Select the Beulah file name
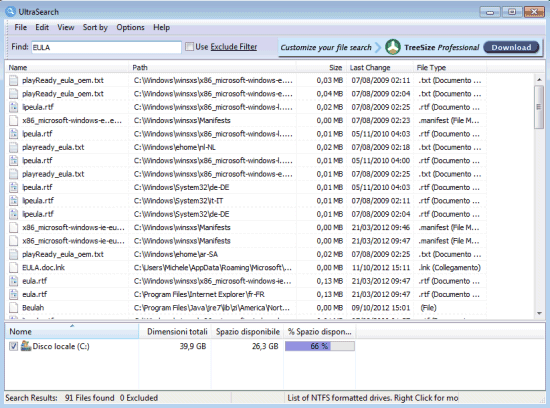550x408 pixels. pos(33,308)
